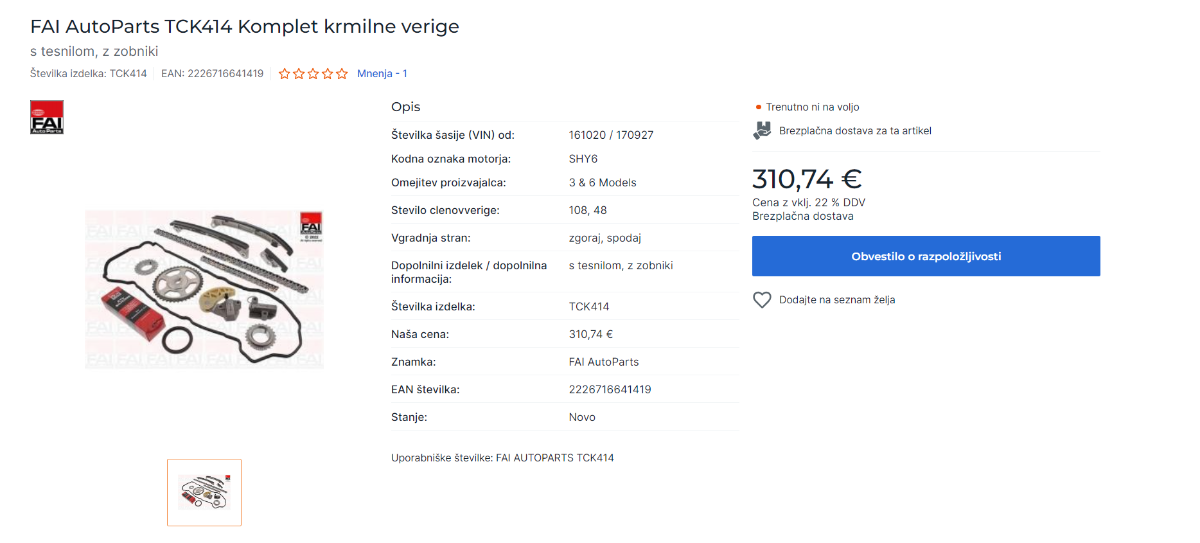The image size is (1200, 543).
Task: Click Dodajte na seznam želja link
Action: (x=837, y=300)
